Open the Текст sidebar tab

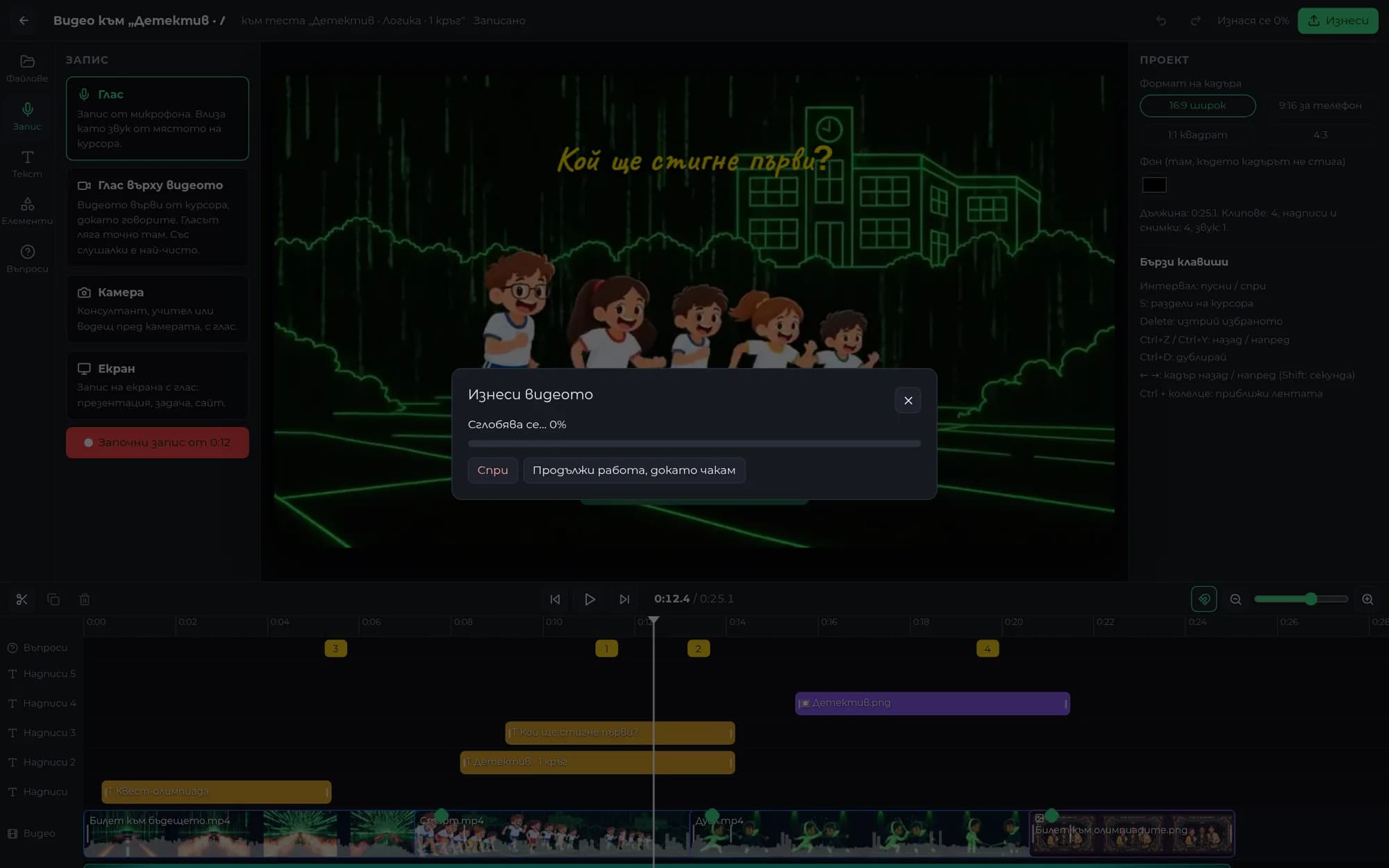click(x=27, y=164)
